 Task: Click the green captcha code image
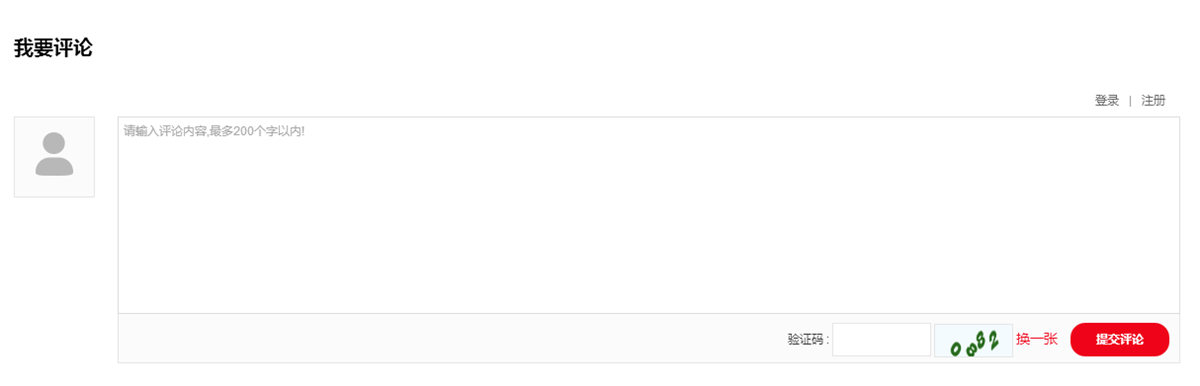pos(973,340)
